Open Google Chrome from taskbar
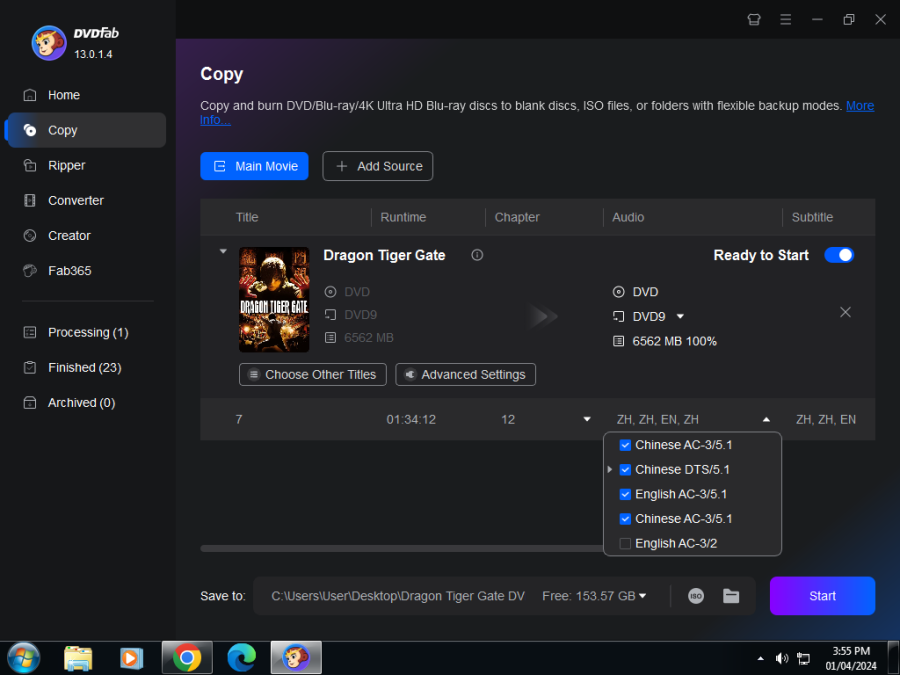This screenshot has width=900, height=675. [187, 658]
